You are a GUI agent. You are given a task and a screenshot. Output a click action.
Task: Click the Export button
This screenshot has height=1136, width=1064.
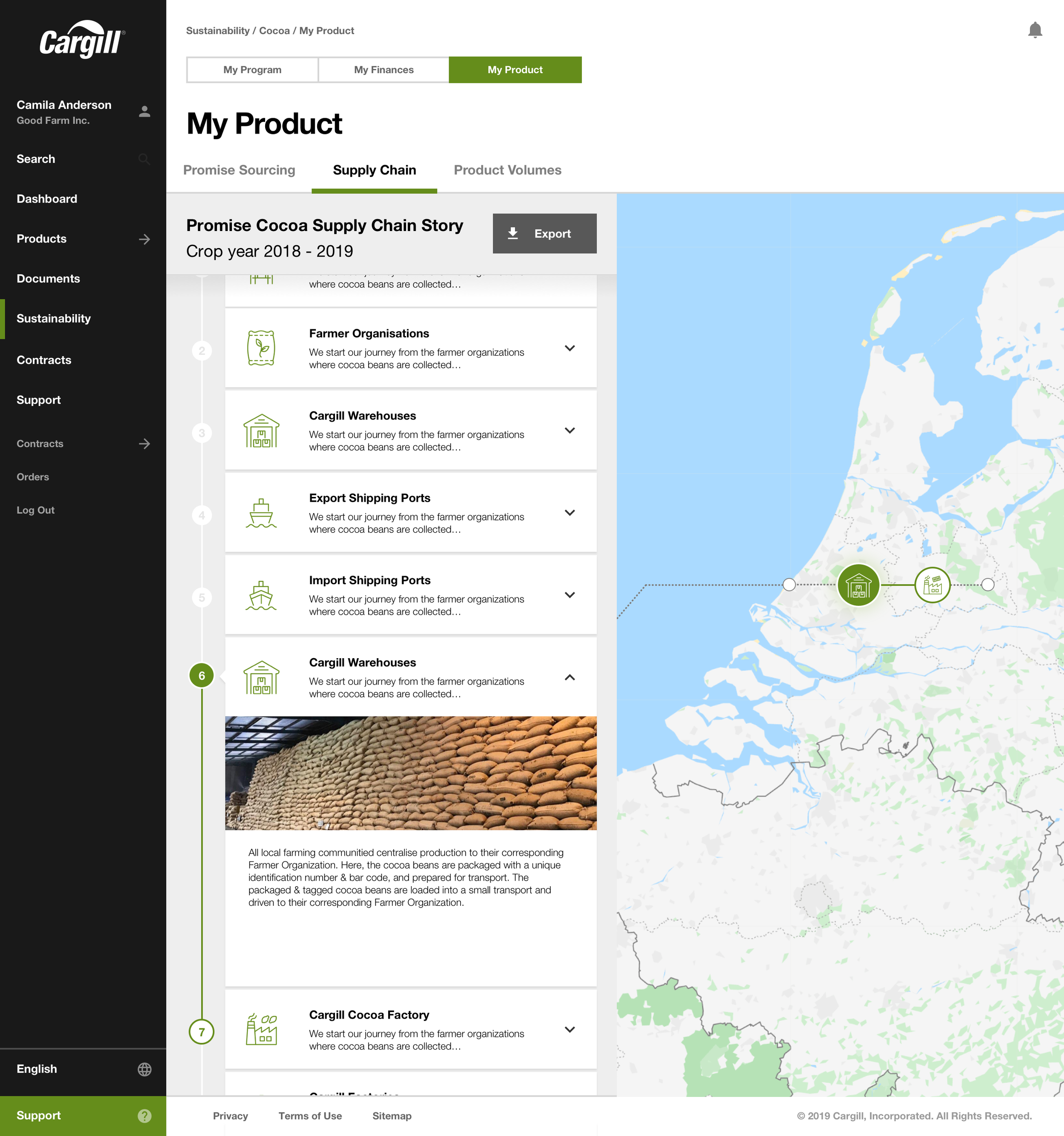tap(545, 233)
